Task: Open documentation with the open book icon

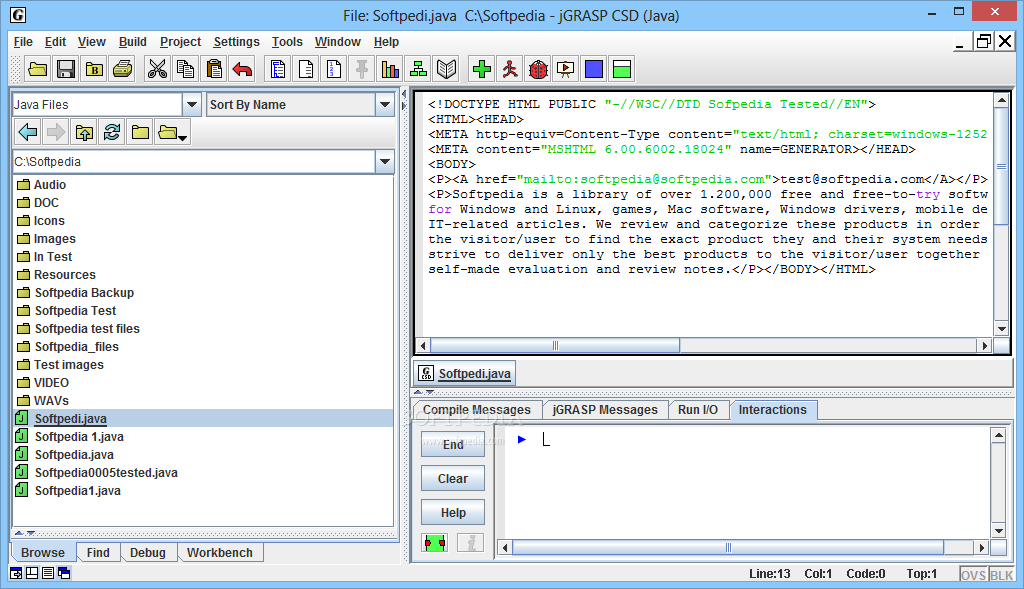Action: point(446,69)
